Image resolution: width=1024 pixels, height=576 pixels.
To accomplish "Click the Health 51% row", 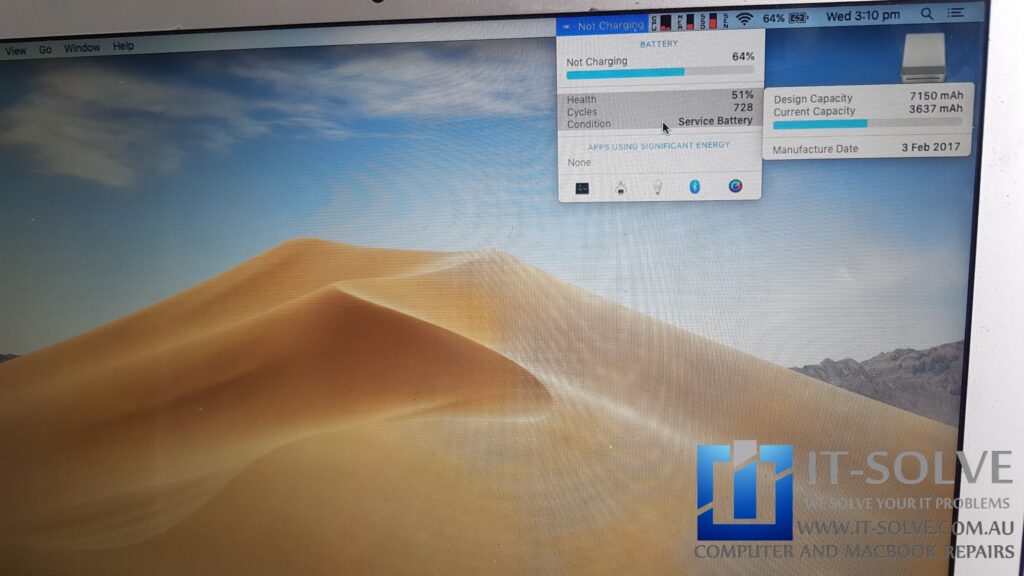I will pos(660,97).
